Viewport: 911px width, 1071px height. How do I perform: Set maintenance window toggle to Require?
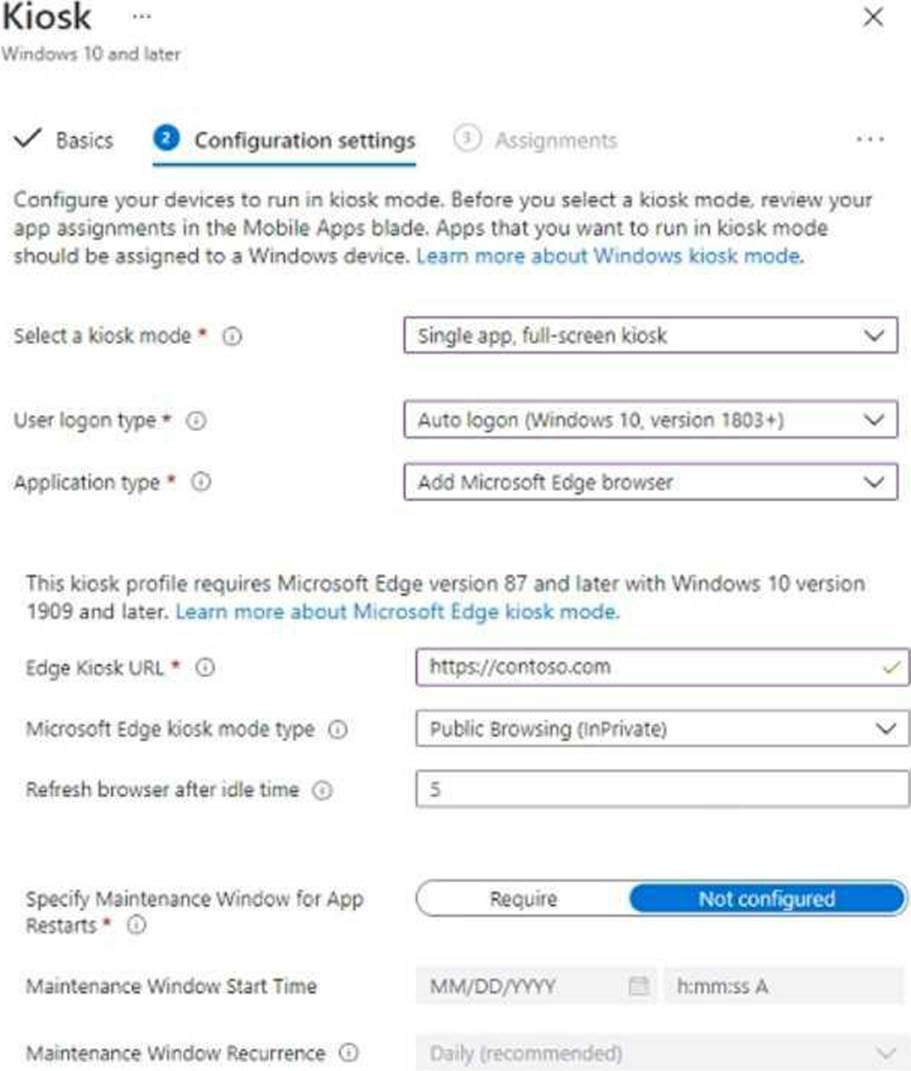tap(523, 899)
